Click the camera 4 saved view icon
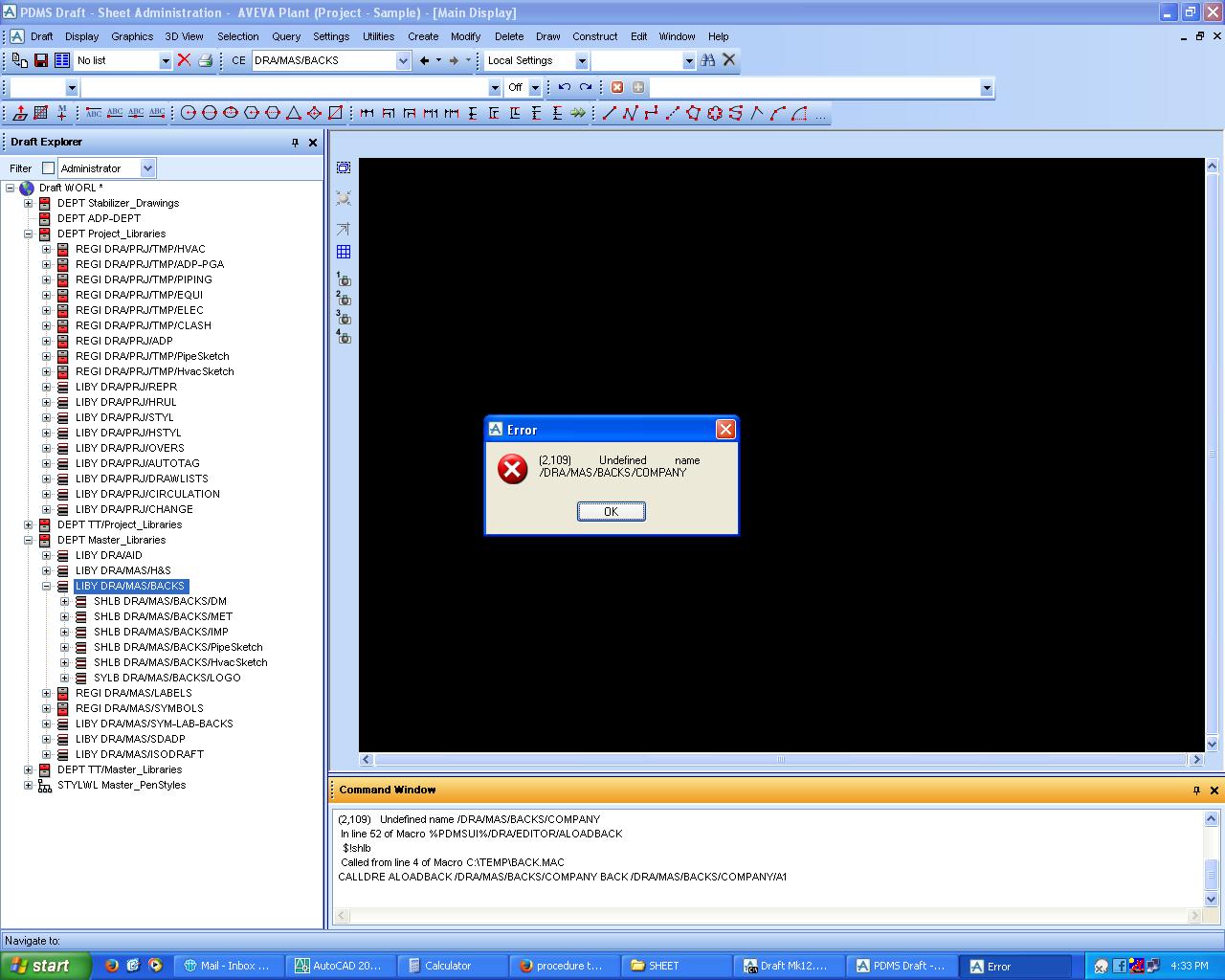1225x980 pixels. point(344,336)
